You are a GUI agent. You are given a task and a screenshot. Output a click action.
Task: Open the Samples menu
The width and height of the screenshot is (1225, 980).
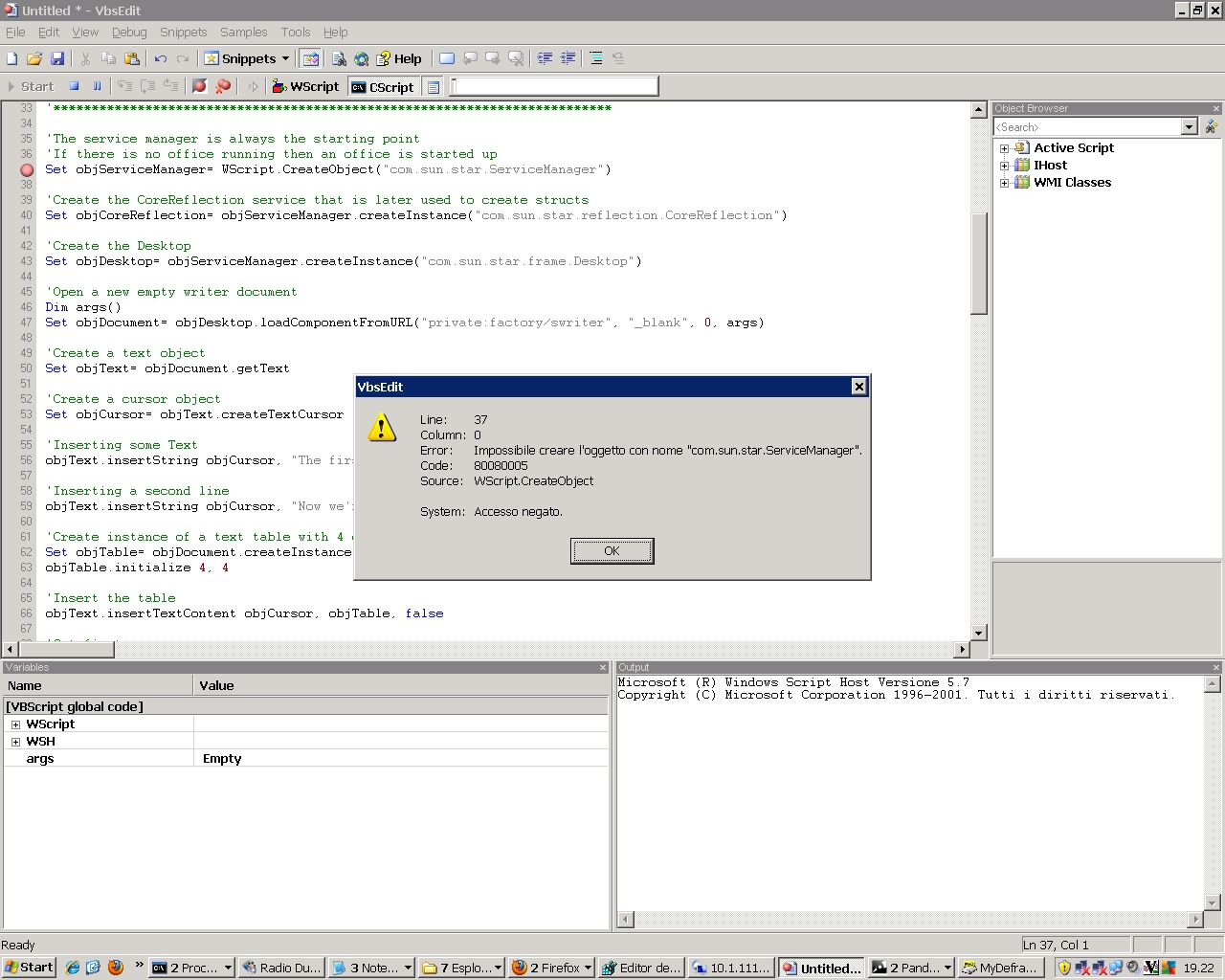click(x=243, y=32)
